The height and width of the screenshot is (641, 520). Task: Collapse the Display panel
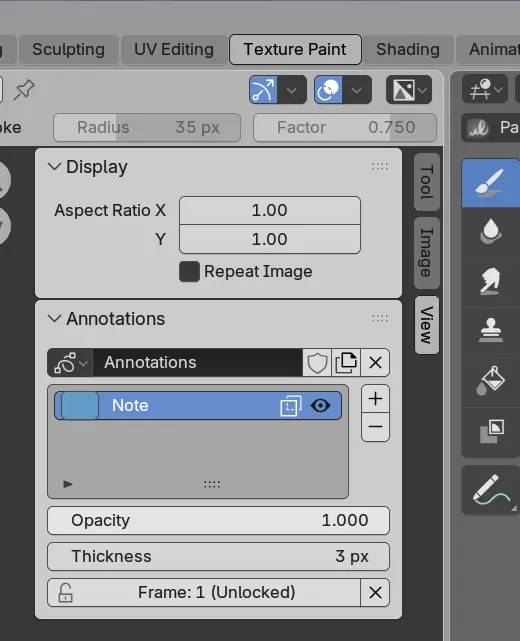(54, 167)
